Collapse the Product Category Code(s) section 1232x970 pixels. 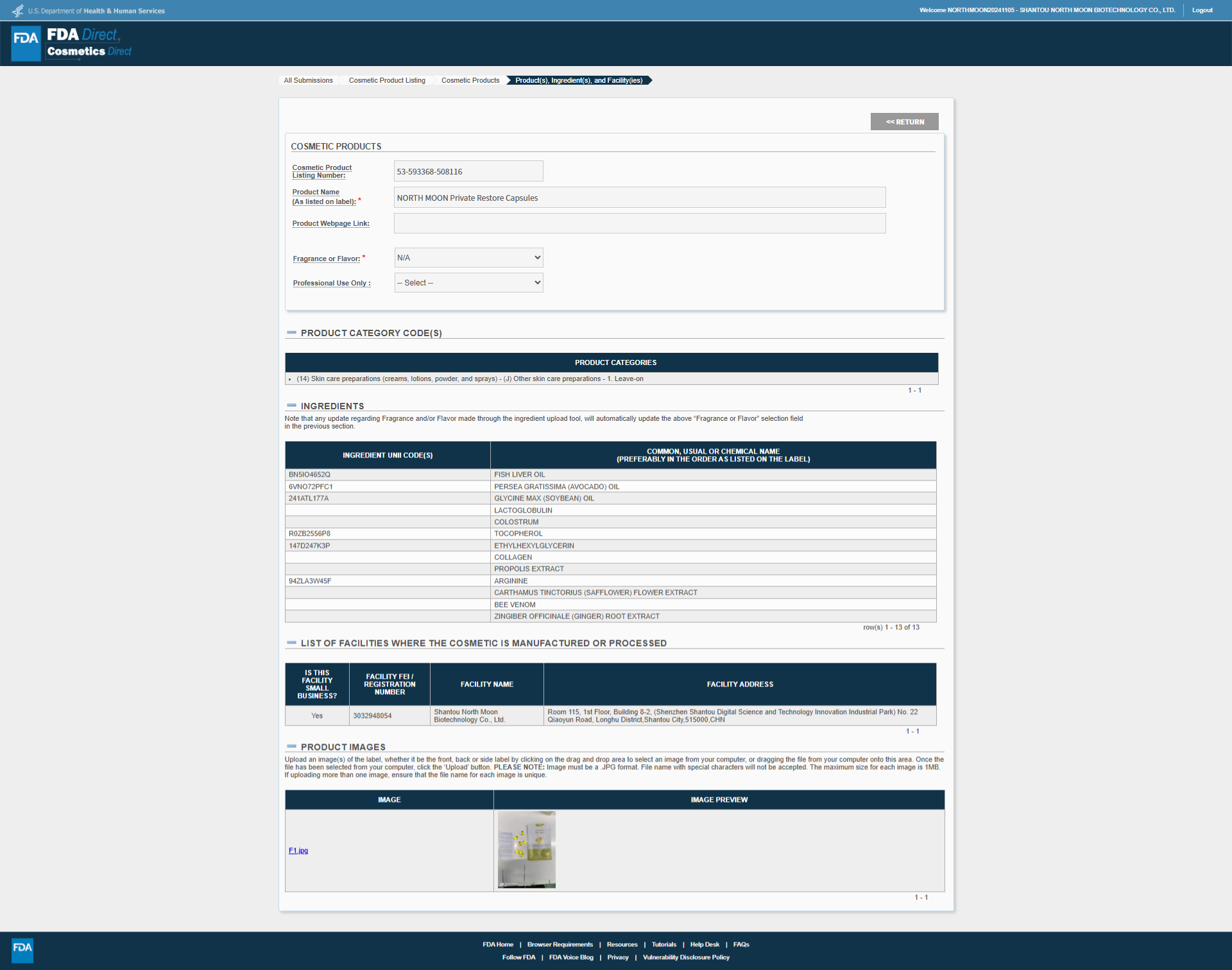(x=292, y=333)
